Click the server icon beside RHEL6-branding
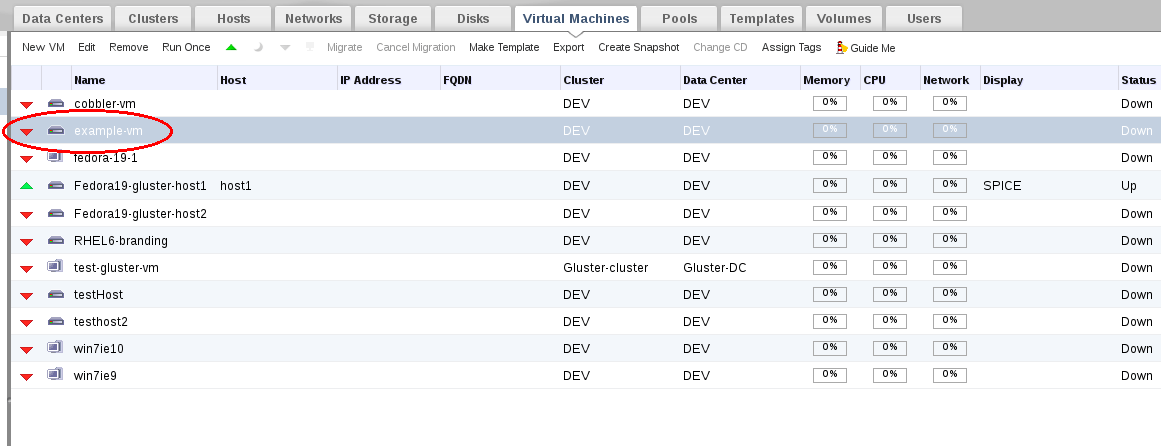The image size is (1161, 446). pyautogui.click(x=55, y=240)
